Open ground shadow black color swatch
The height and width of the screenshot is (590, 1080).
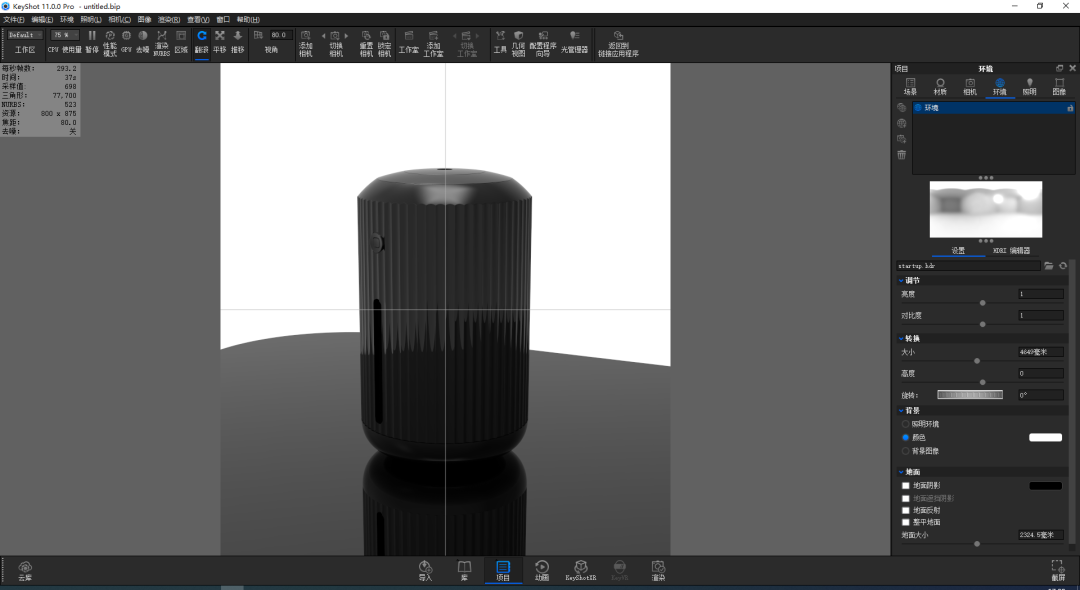coord(1046,485)
